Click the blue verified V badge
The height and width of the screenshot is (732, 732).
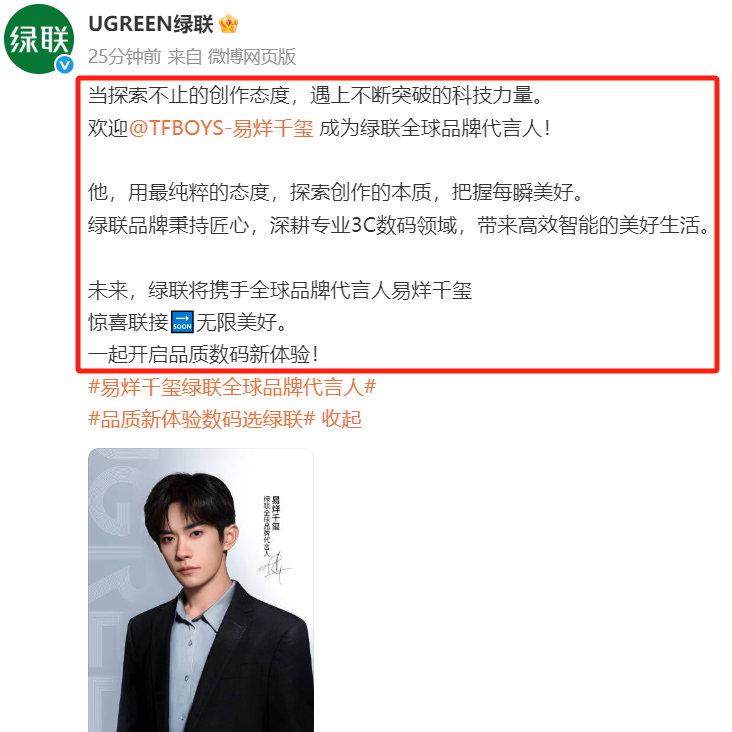[x=64, y=64]
